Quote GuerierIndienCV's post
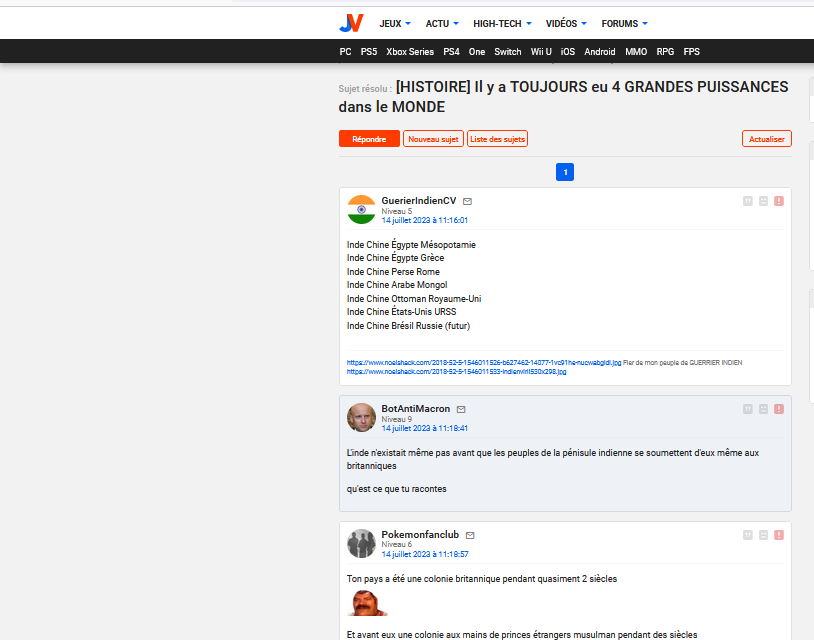This screenshot has width=814, height=640. tap(747, 201)
